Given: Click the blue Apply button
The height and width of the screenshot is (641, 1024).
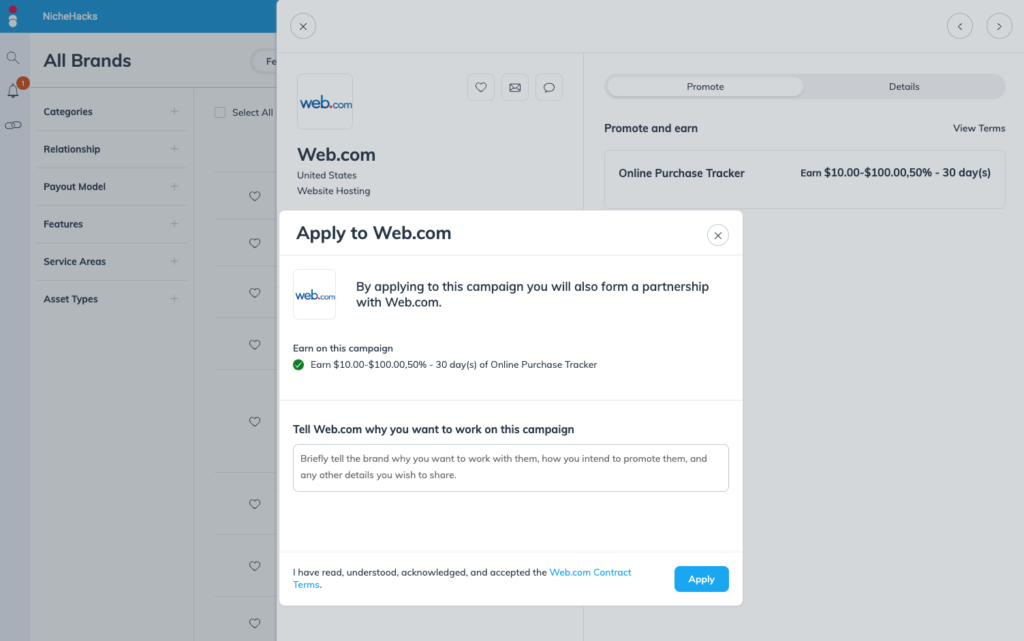Looking at the screenshot, I should click(701, 579).
